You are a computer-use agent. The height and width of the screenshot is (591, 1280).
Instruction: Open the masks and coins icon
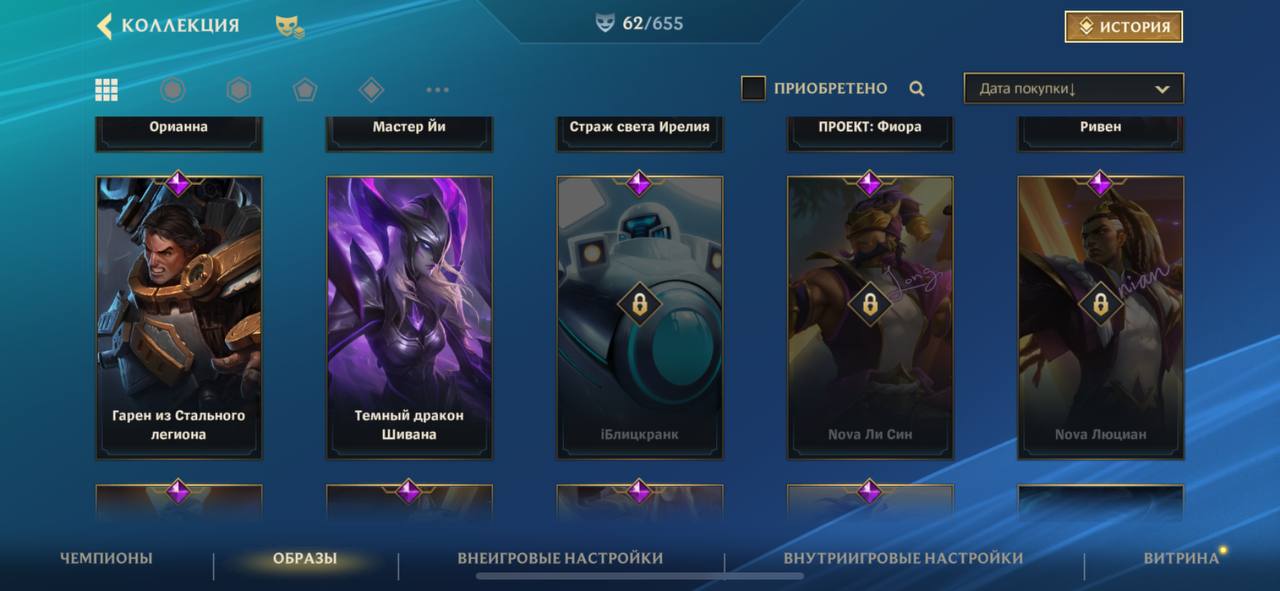290,27
